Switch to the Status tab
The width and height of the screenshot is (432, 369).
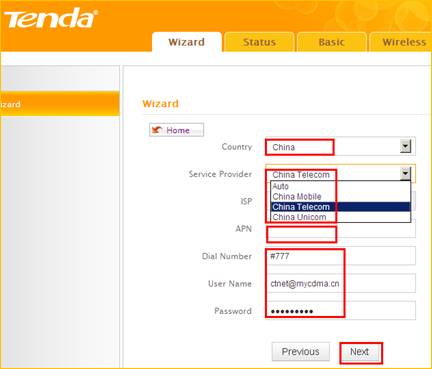click(259, 42)
